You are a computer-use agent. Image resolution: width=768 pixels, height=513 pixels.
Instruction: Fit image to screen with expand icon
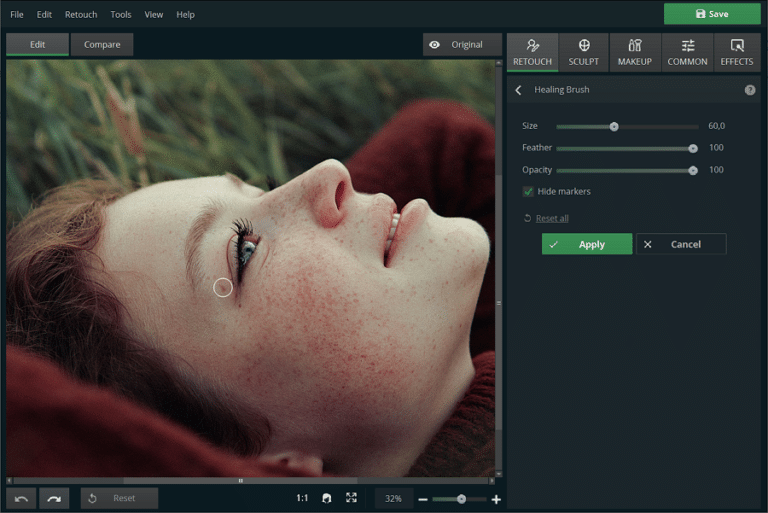click(x=351, y=498)
